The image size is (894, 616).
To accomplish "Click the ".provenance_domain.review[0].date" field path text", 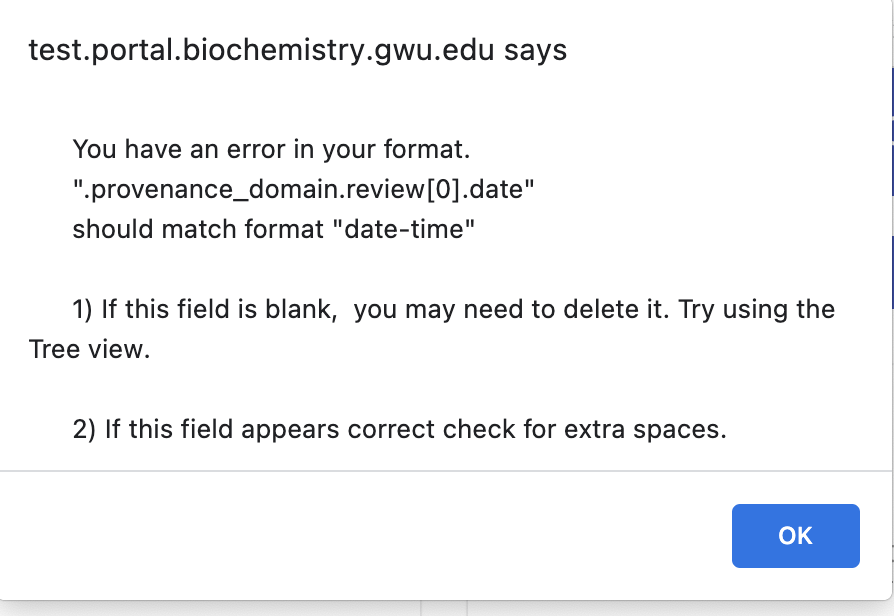I will [x=302, y=189].
